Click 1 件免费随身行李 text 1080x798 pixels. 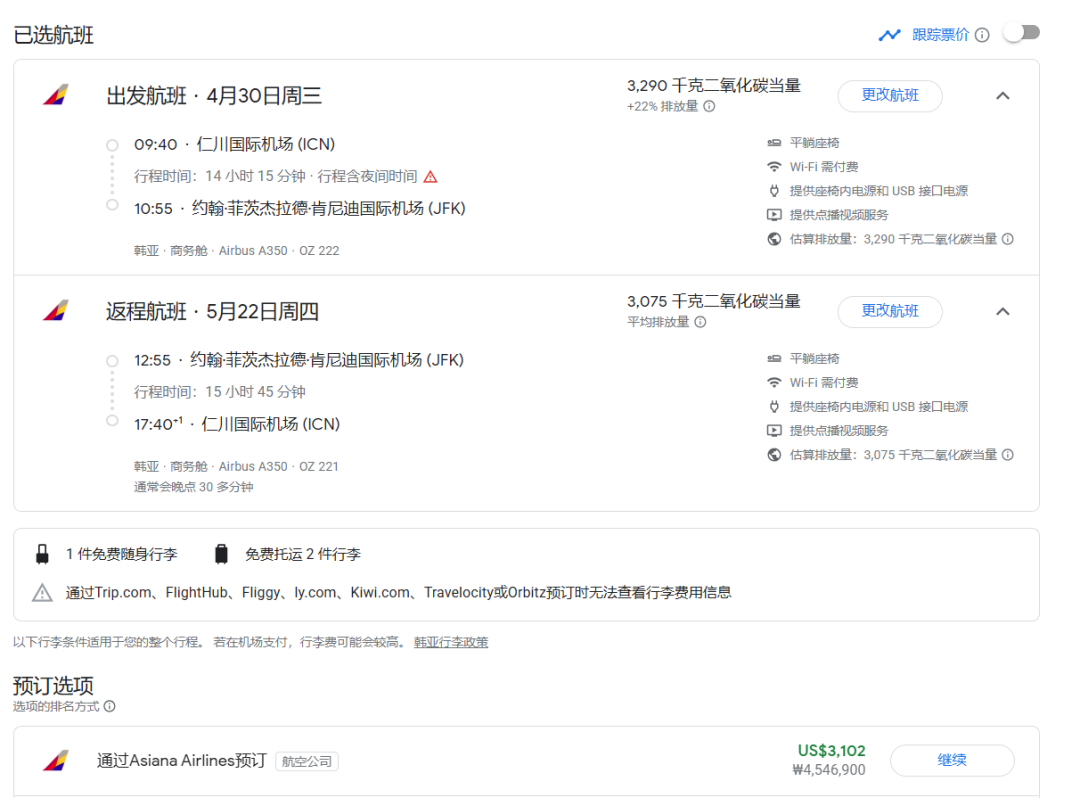point(122,554)
